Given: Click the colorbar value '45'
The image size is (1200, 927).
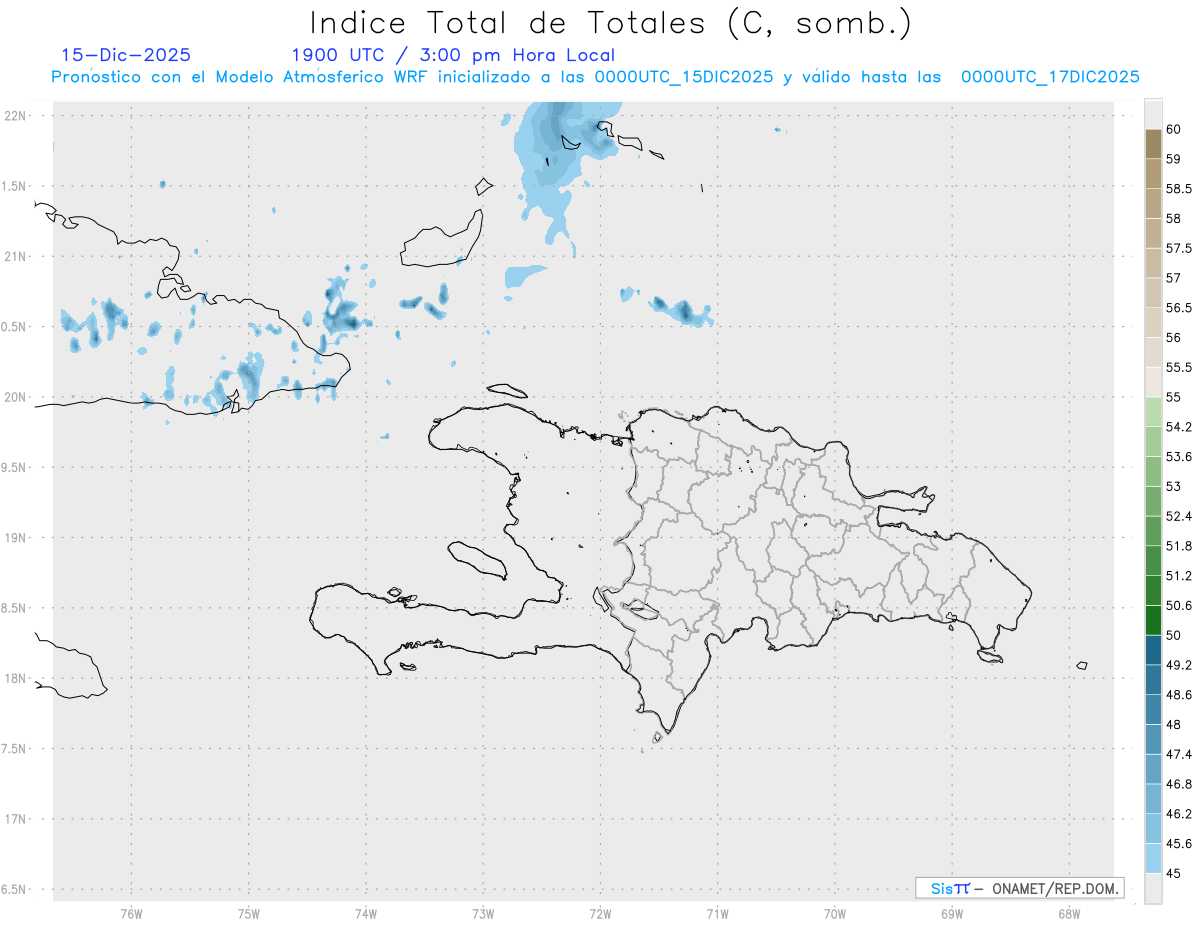Looking at the screenshot, I should pyautogui.click(x=1174, y=873).
